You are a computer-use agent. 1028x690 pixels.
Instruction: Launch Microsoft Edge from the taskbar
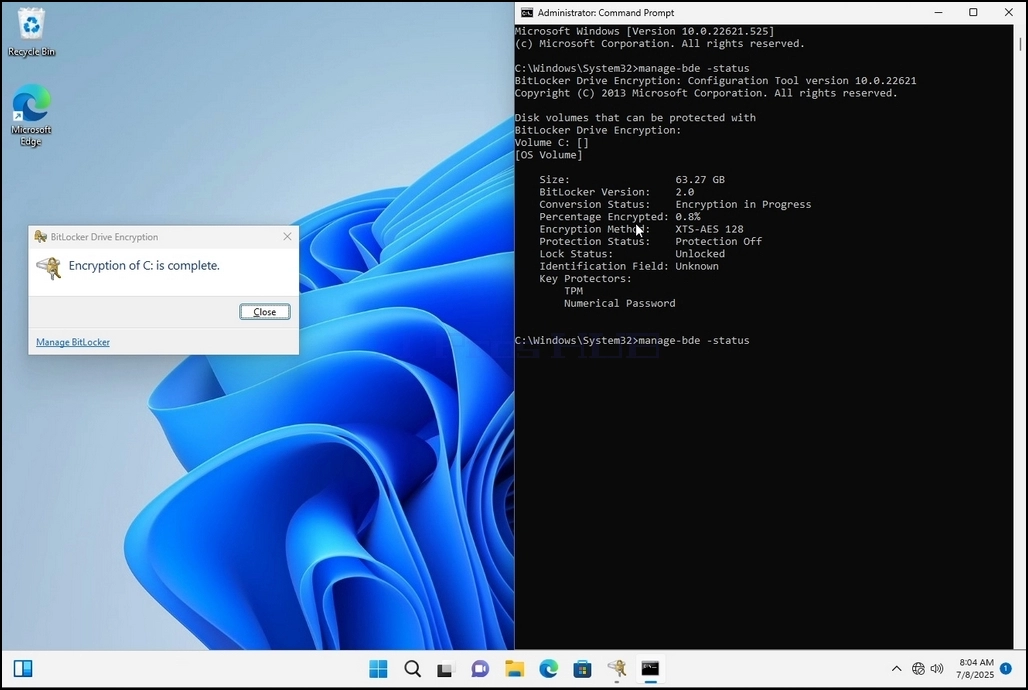pos(549,668)
